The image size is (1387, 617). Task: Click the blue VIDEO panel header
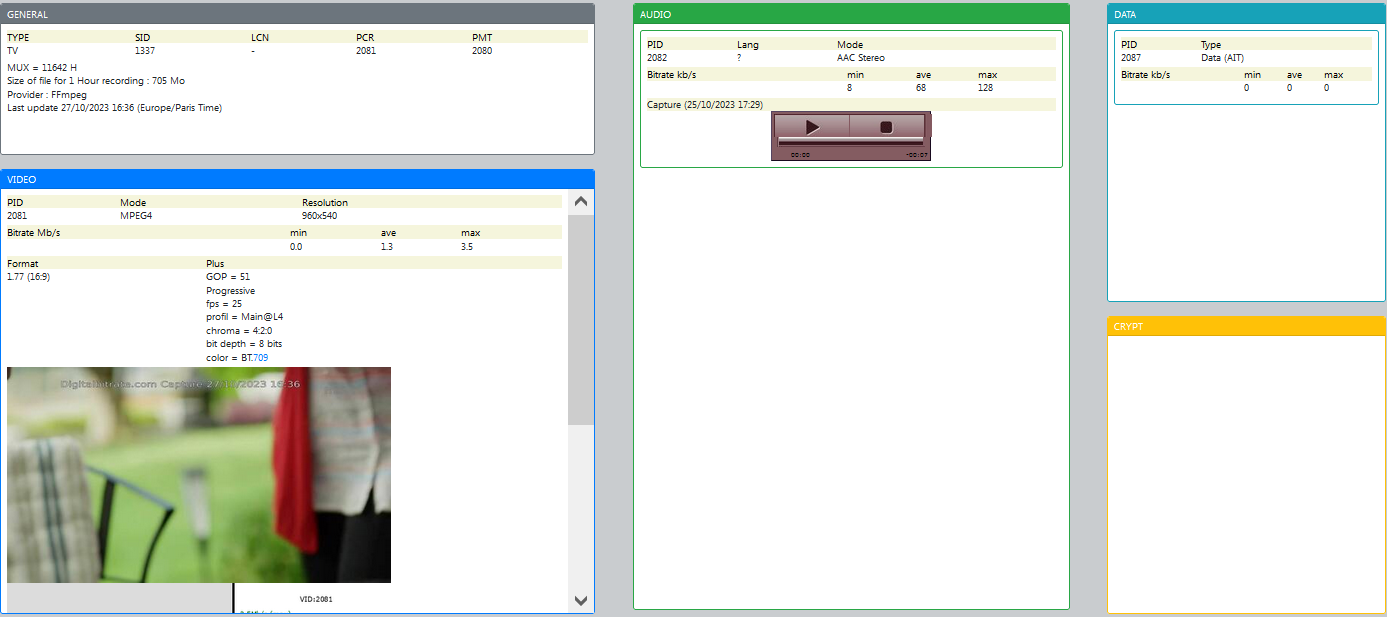(x=297, y=179)
